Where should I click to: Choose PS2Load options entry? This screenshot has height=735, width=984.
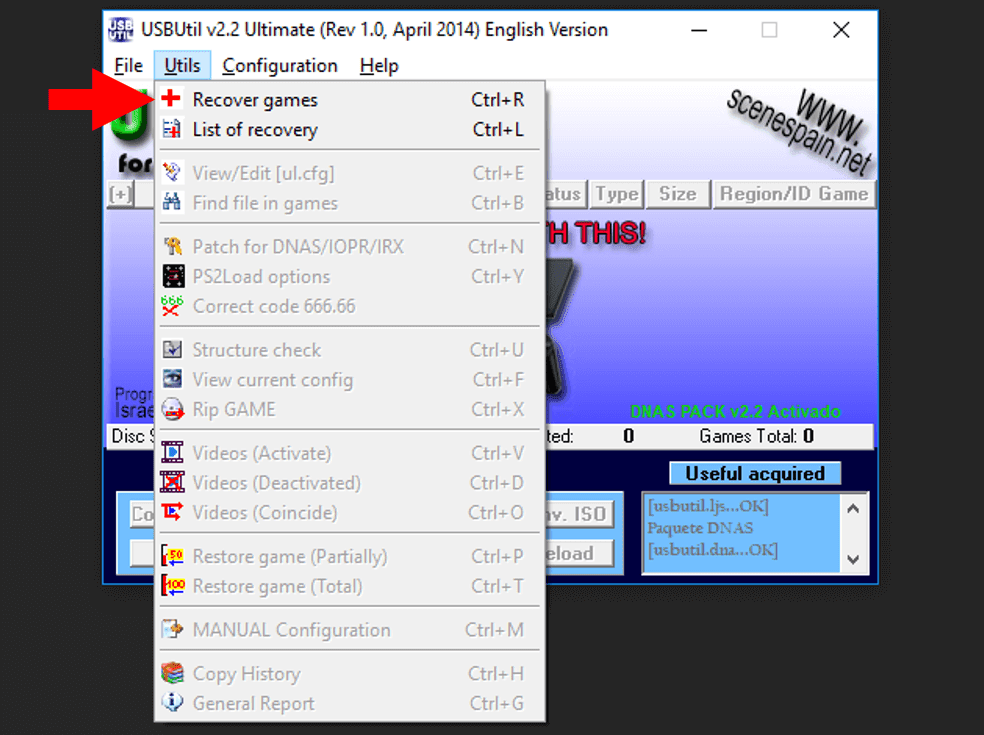click(x=350, y=276)
